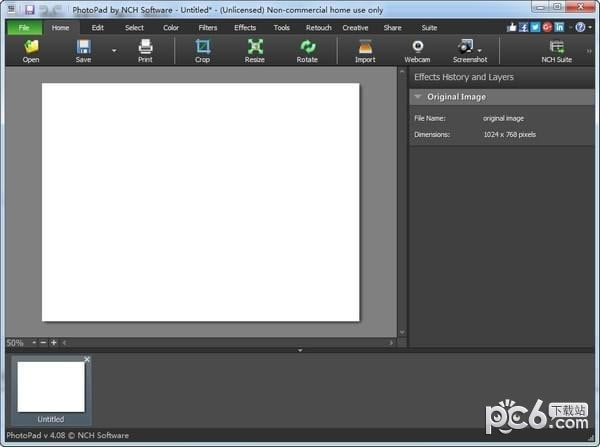Collapse the Original Image section
This screenshot has height=447, width=600.
coord(418,97)
